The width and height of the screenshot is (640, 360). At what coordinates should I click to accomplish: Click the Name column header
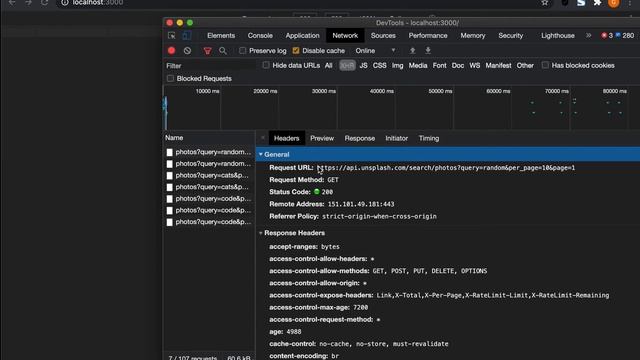(x=209, y=138)
